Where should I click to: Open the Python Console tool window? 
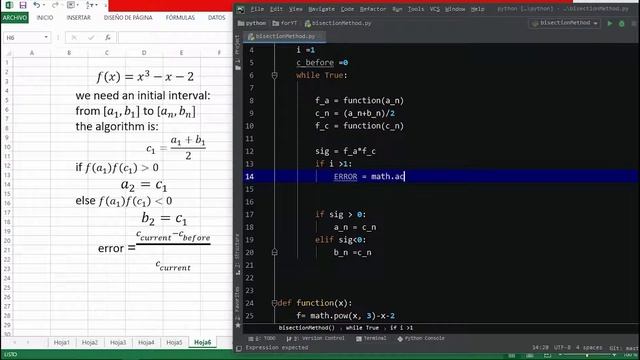(421, 338)
